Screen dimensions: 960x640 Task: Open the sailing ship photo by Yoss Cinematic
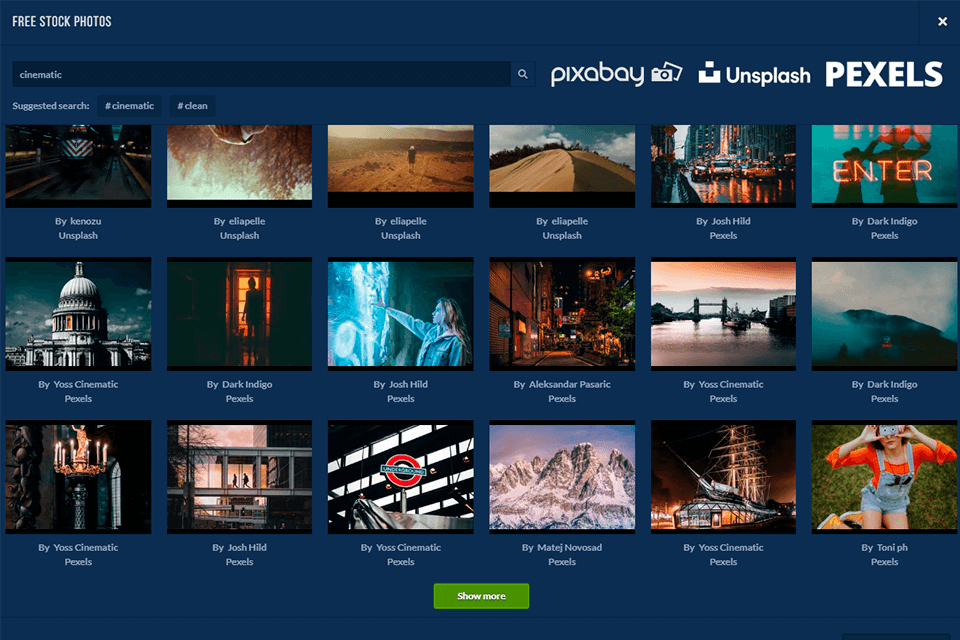[723, 477]
